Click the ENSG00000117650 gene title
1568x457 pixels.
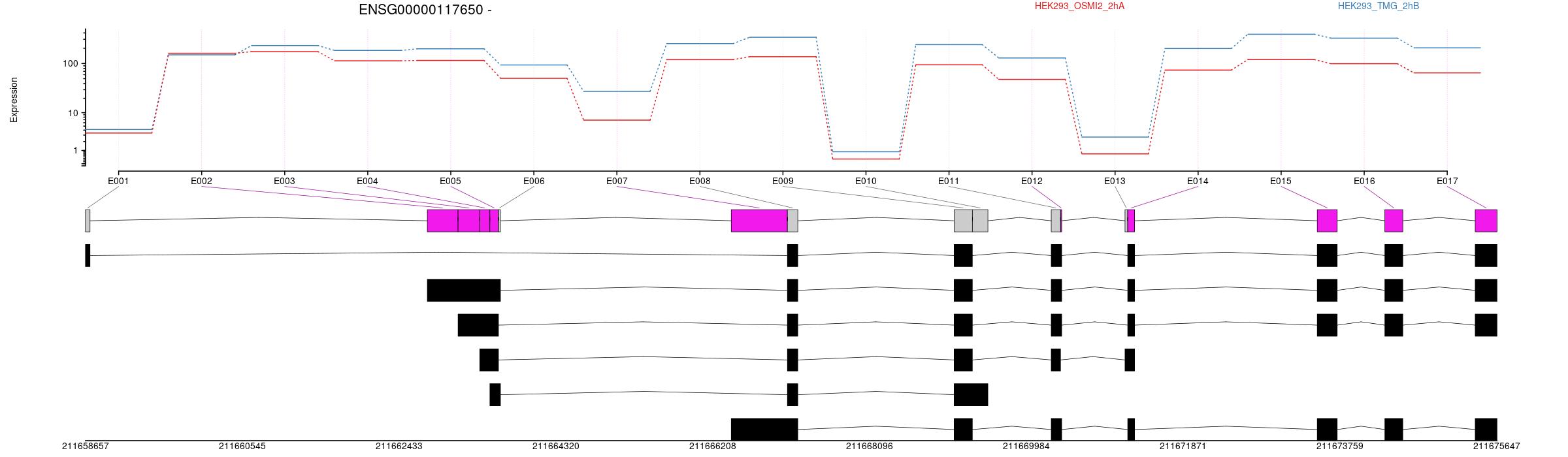425,10
